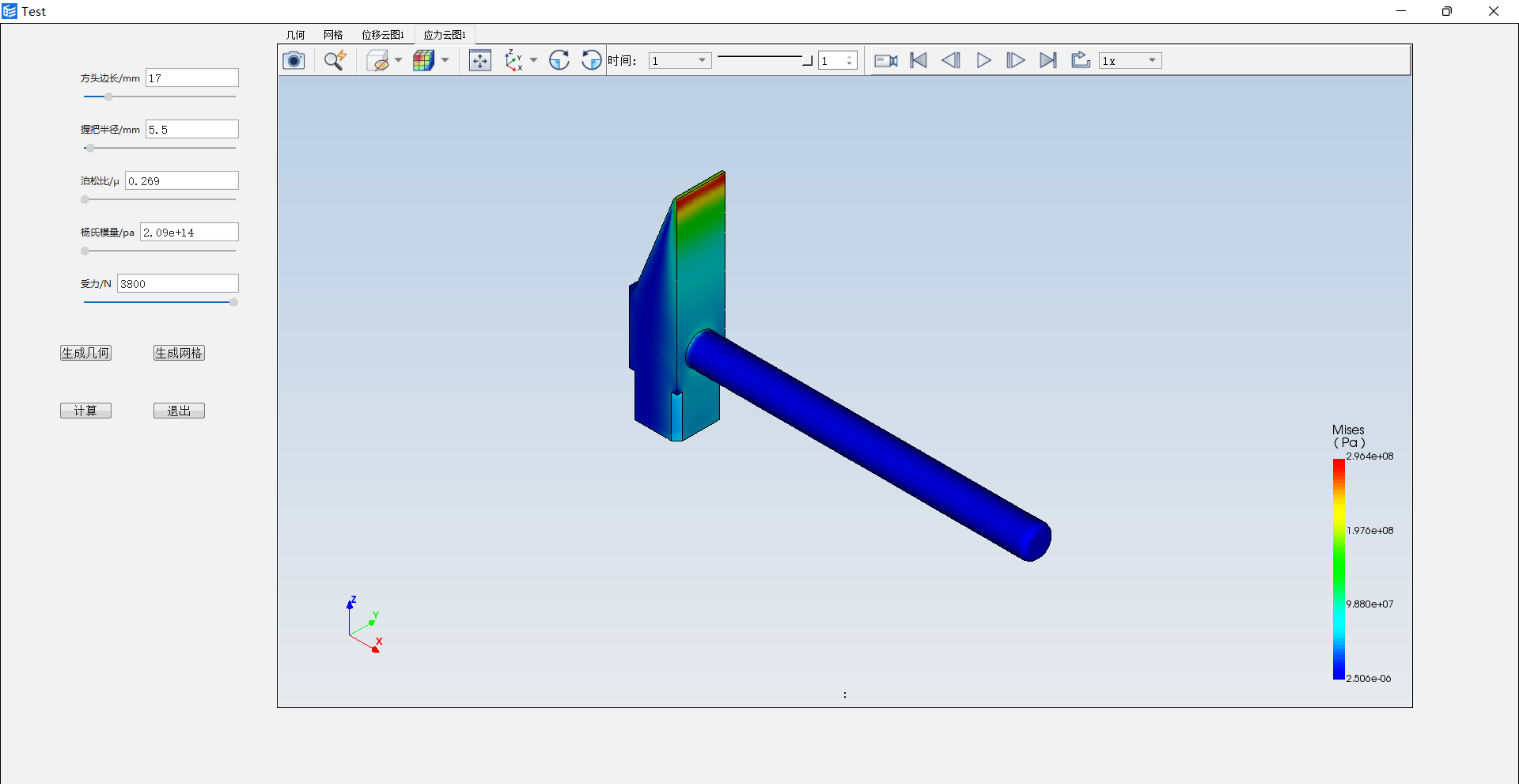Click the legend value 9.880e+07

click(x=1370, y=604)
